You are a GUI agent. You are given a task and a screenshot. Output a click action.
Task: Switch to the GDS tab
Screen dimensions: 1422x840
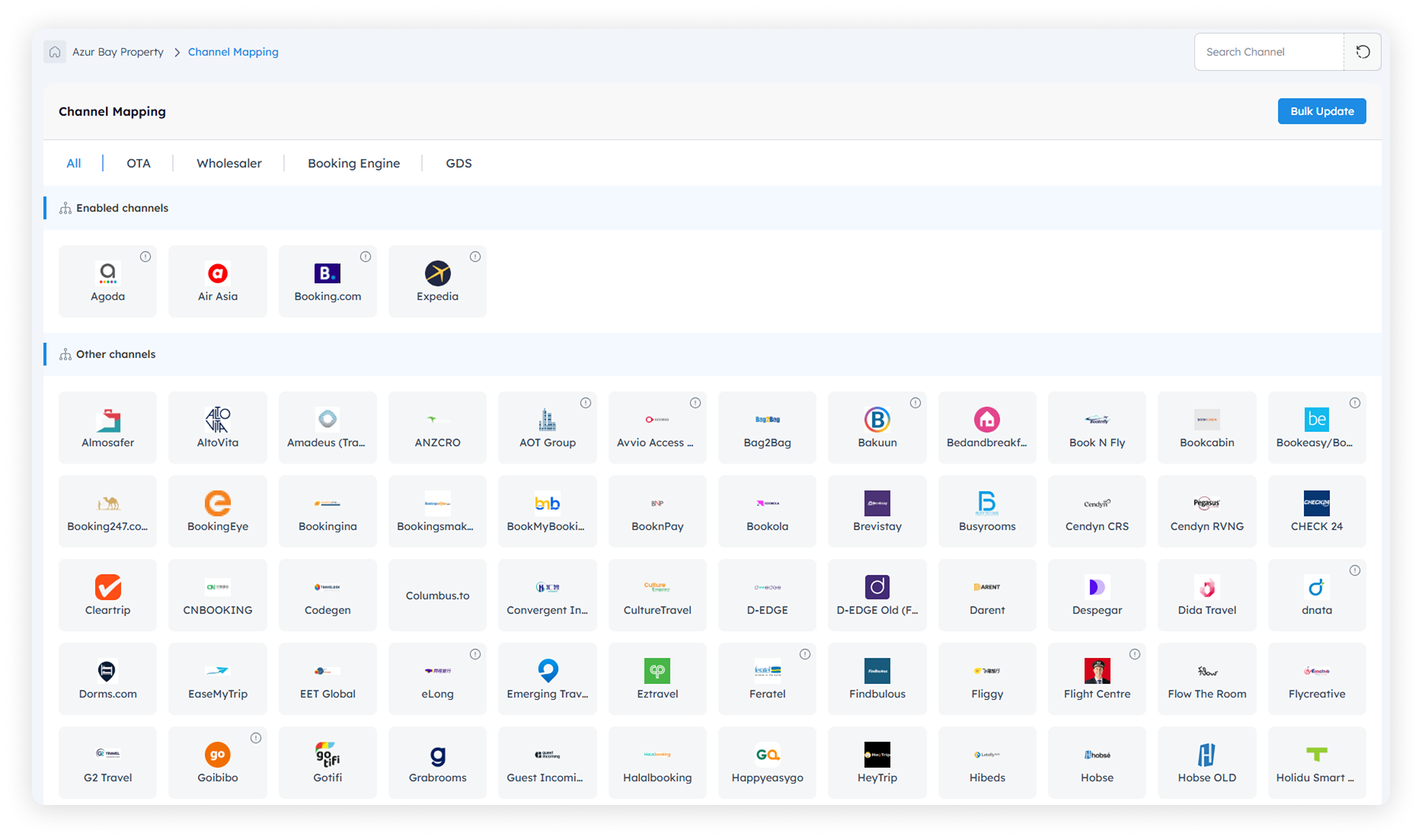[x=459, y=163]
